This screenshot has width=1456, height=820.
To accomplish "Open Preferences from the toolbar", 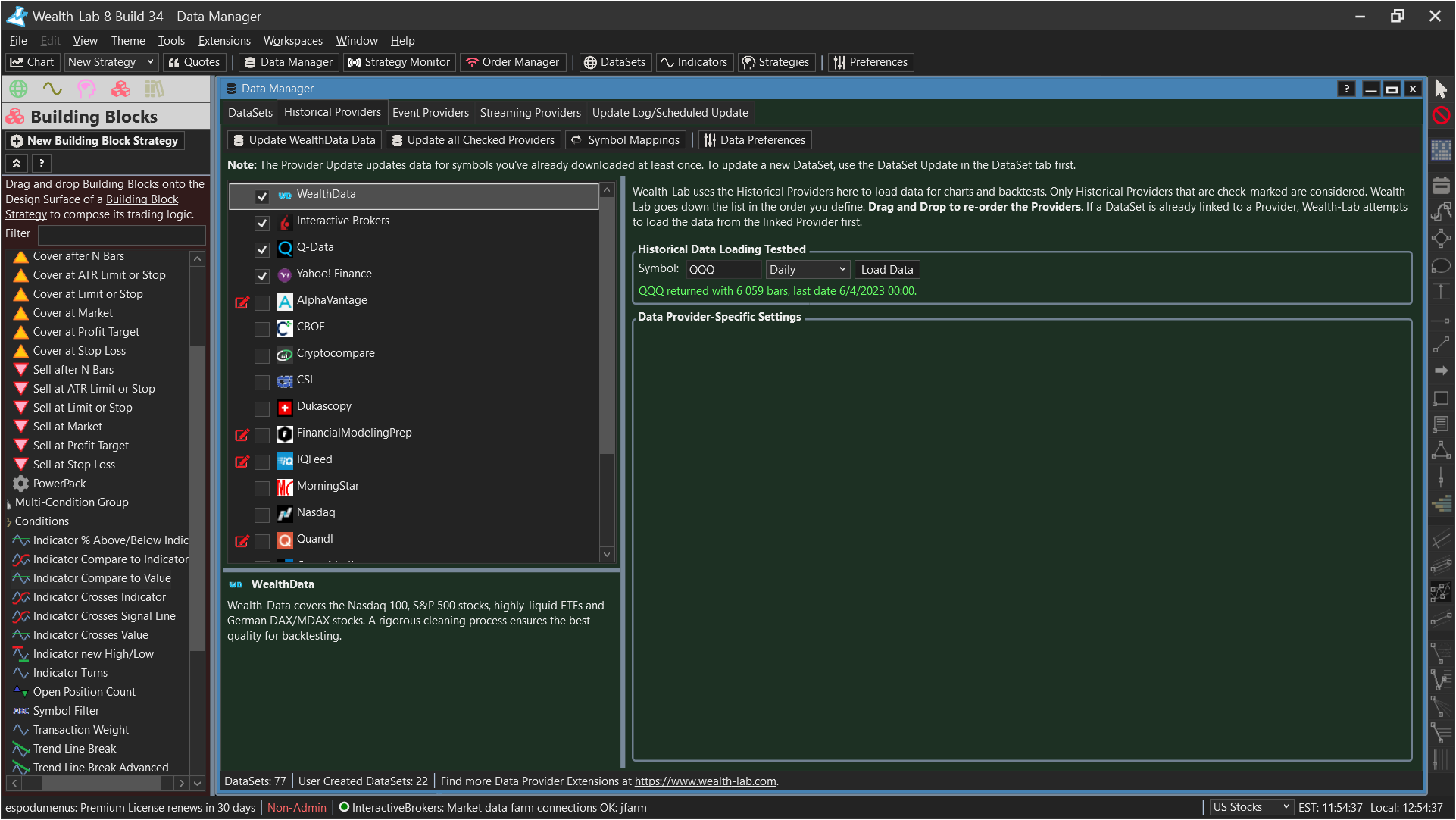I will tap(870, 62).
